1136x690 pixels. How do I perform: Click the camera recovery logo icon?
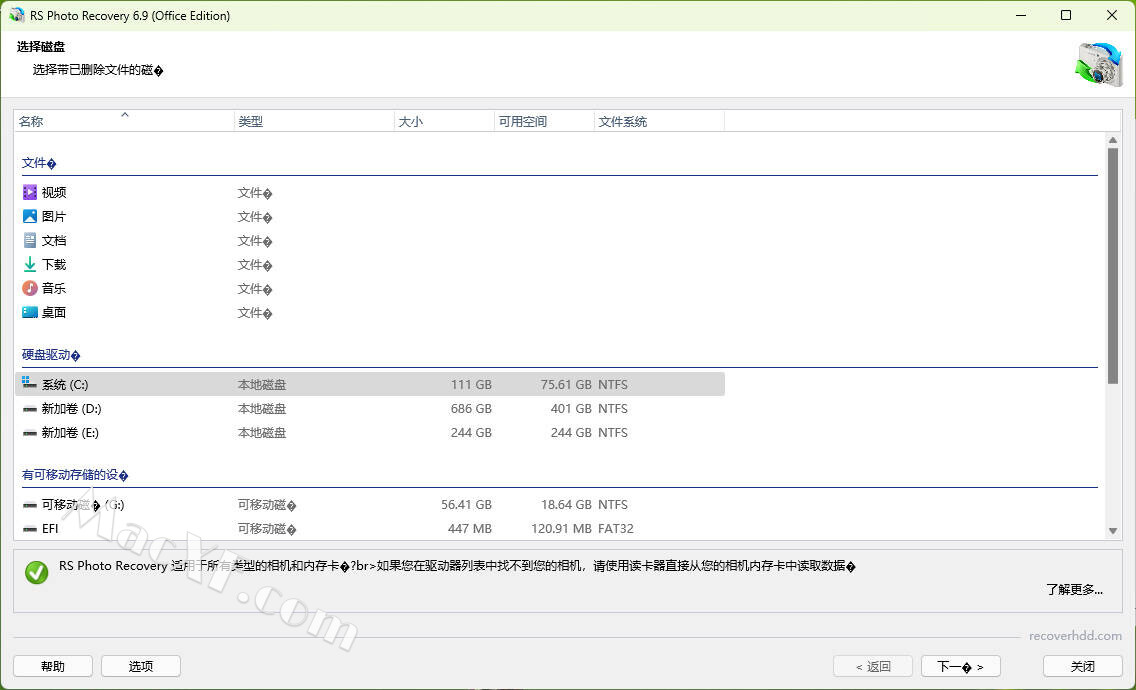1098,65
